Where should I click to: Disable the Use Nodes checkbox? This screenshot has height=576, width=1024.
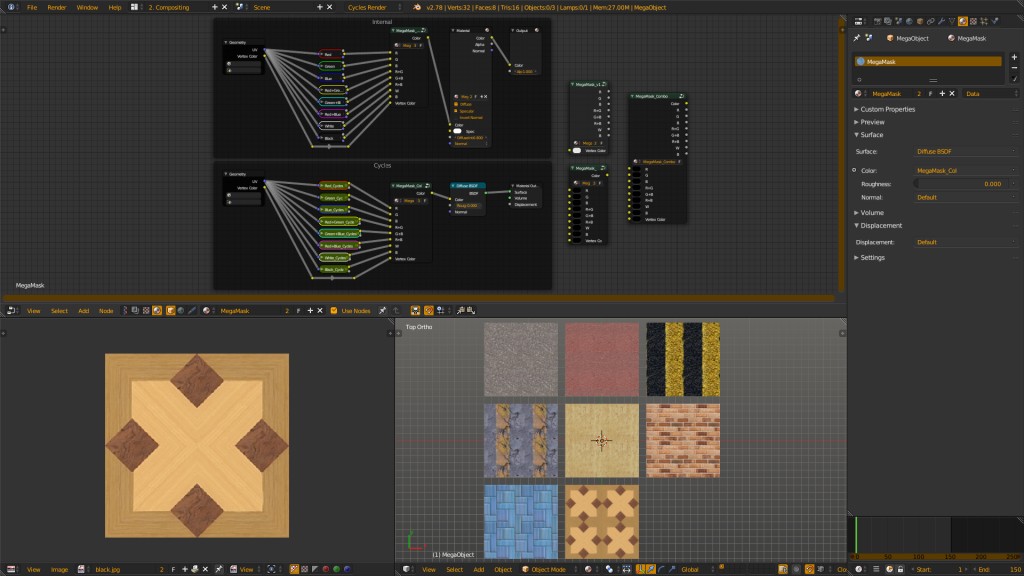coord(333,310)
